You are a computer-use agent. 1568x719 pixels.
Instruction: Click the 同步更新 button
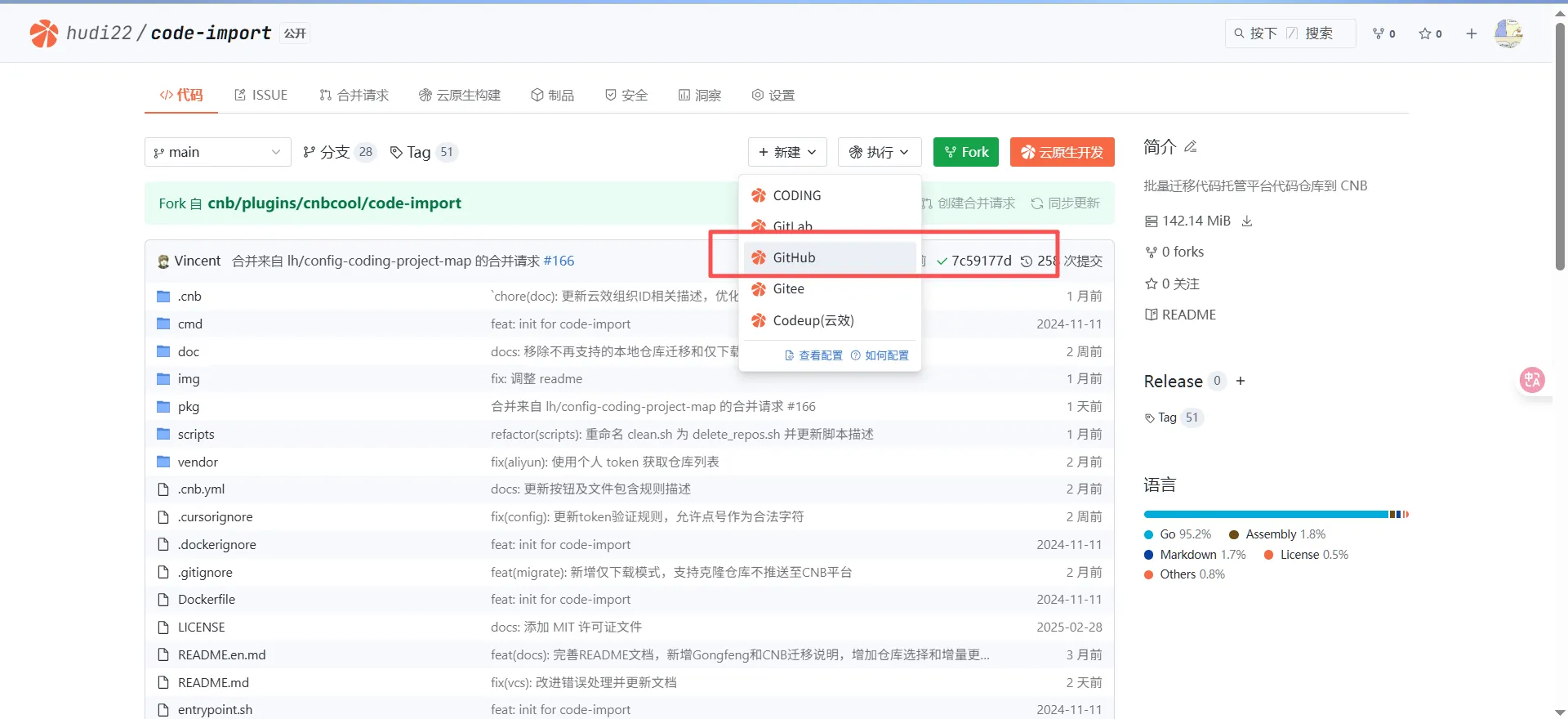pos(1065,203)
